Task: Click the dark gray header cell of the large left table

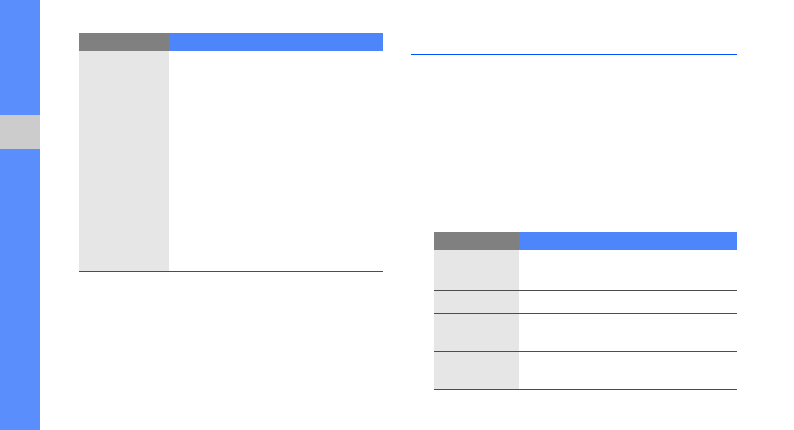Action: [x=124, y=42]
